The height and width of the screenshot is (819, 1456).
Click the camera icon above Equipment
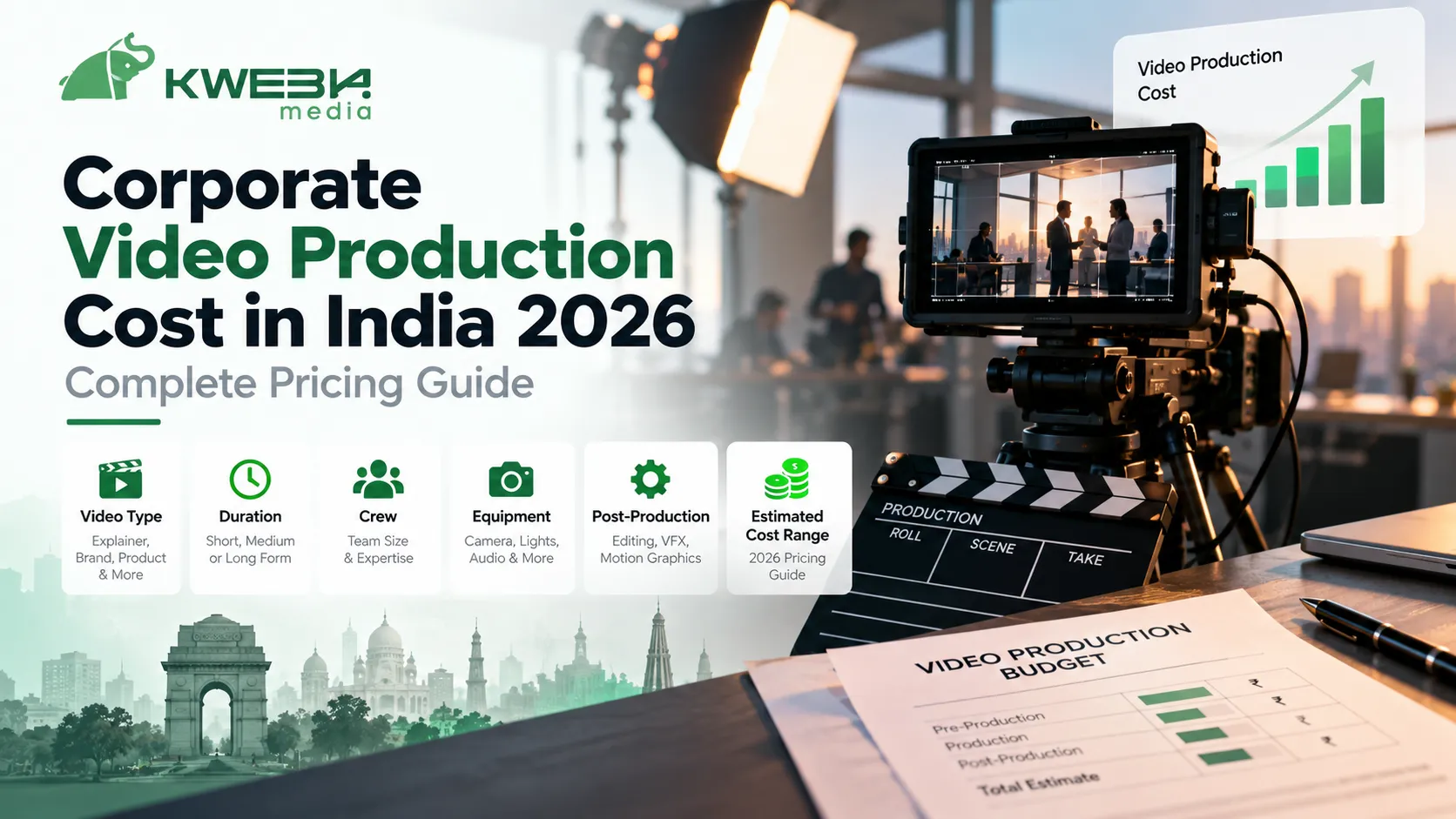511,480
